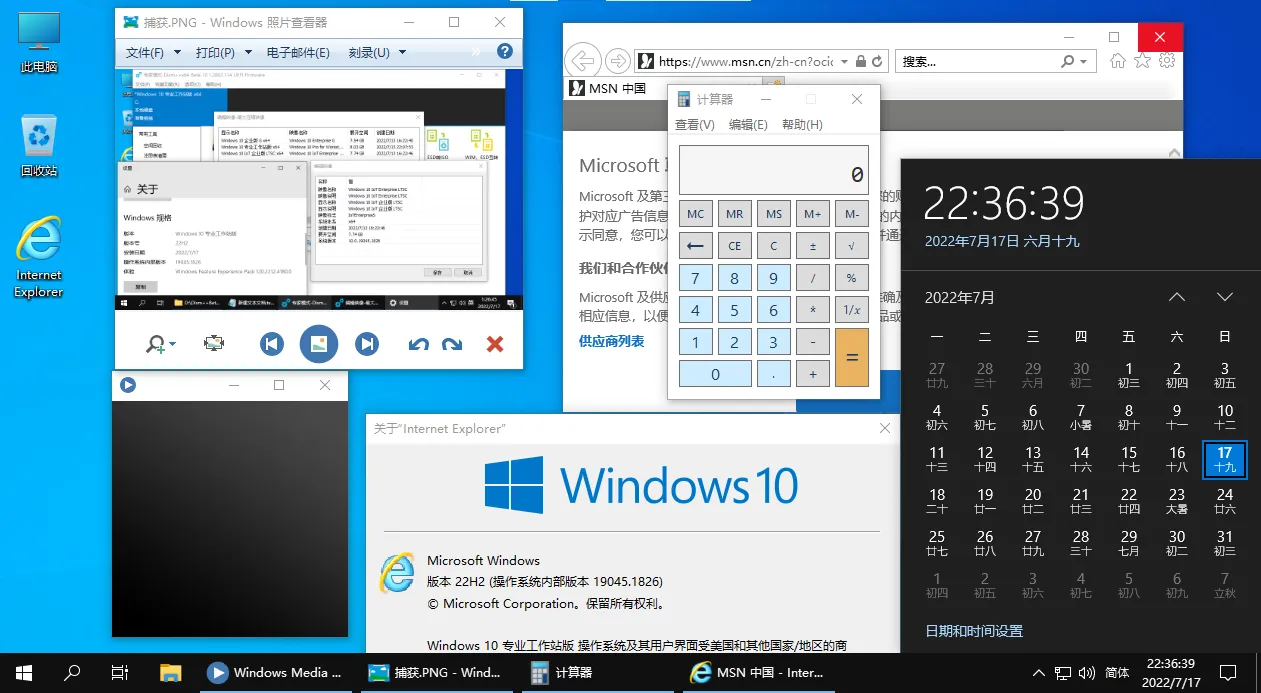Open Internet Explorer desktop icon
Image resolution: width=1261 pixels, height=693 pixels.
click(x=39, y=258)
